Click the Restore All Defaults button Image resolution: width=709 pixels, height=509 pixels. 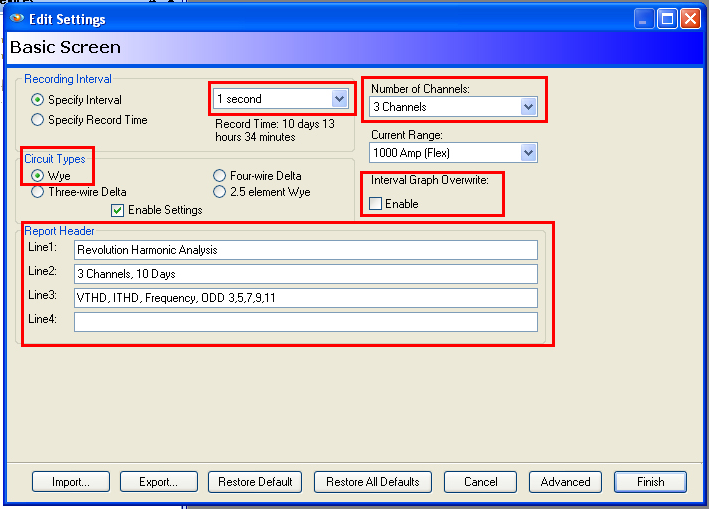pyautogui.click(x=373, y=482)
